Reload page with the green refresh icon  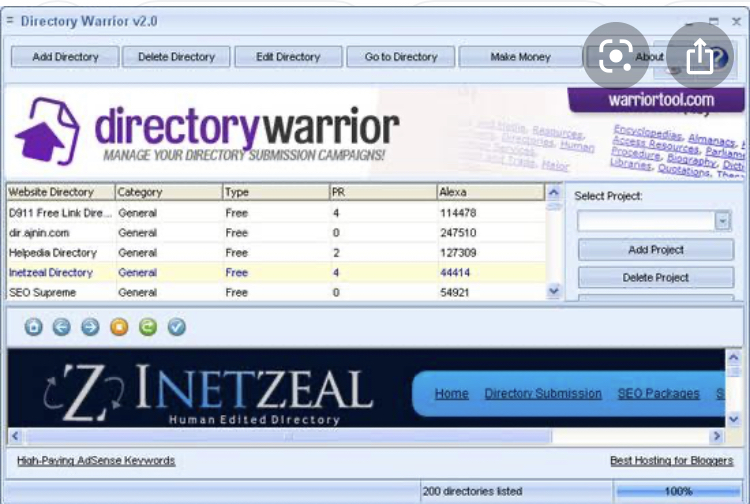coord(148,327)
